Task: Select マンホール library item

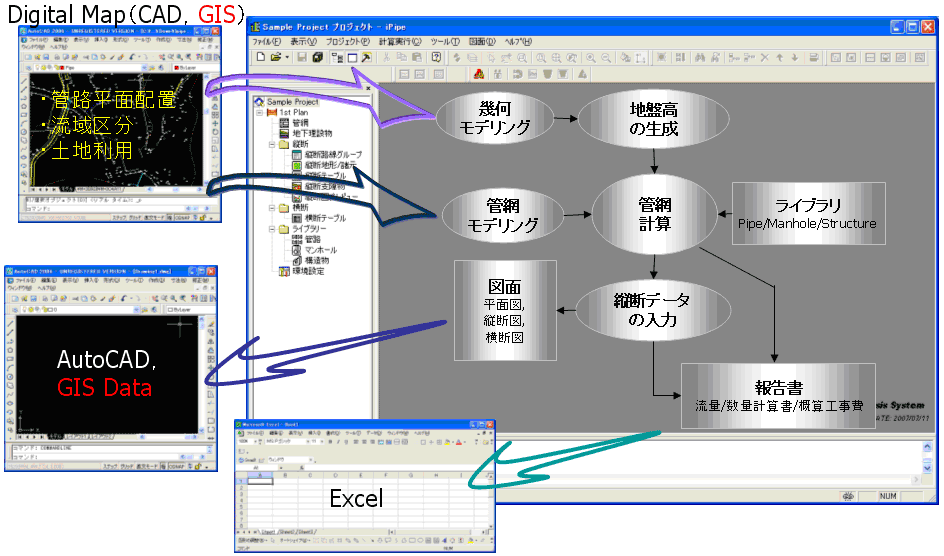Action: 320,250
